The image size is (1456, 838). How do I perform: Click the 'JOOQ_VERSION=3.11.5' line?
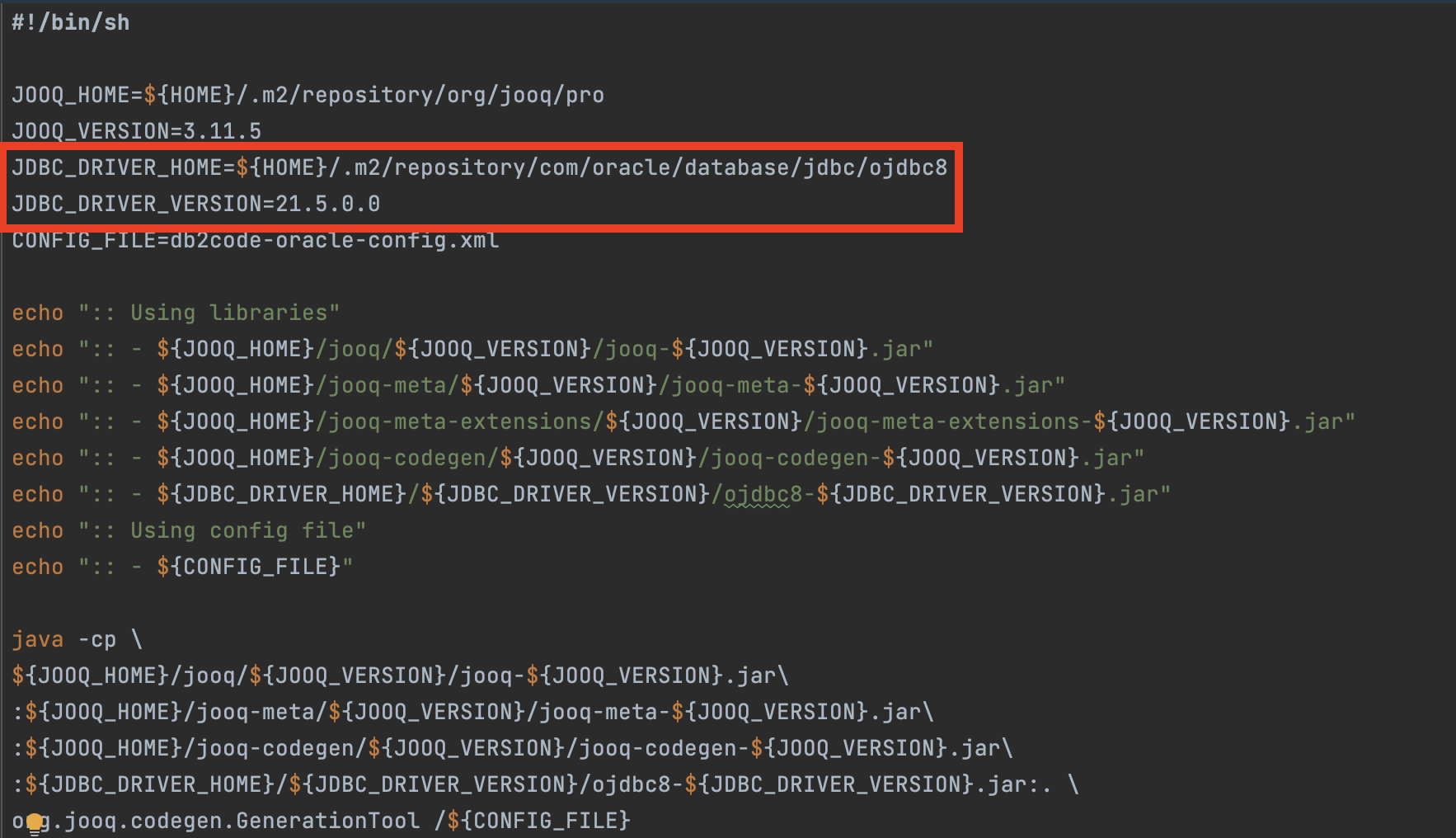point(136,131)
